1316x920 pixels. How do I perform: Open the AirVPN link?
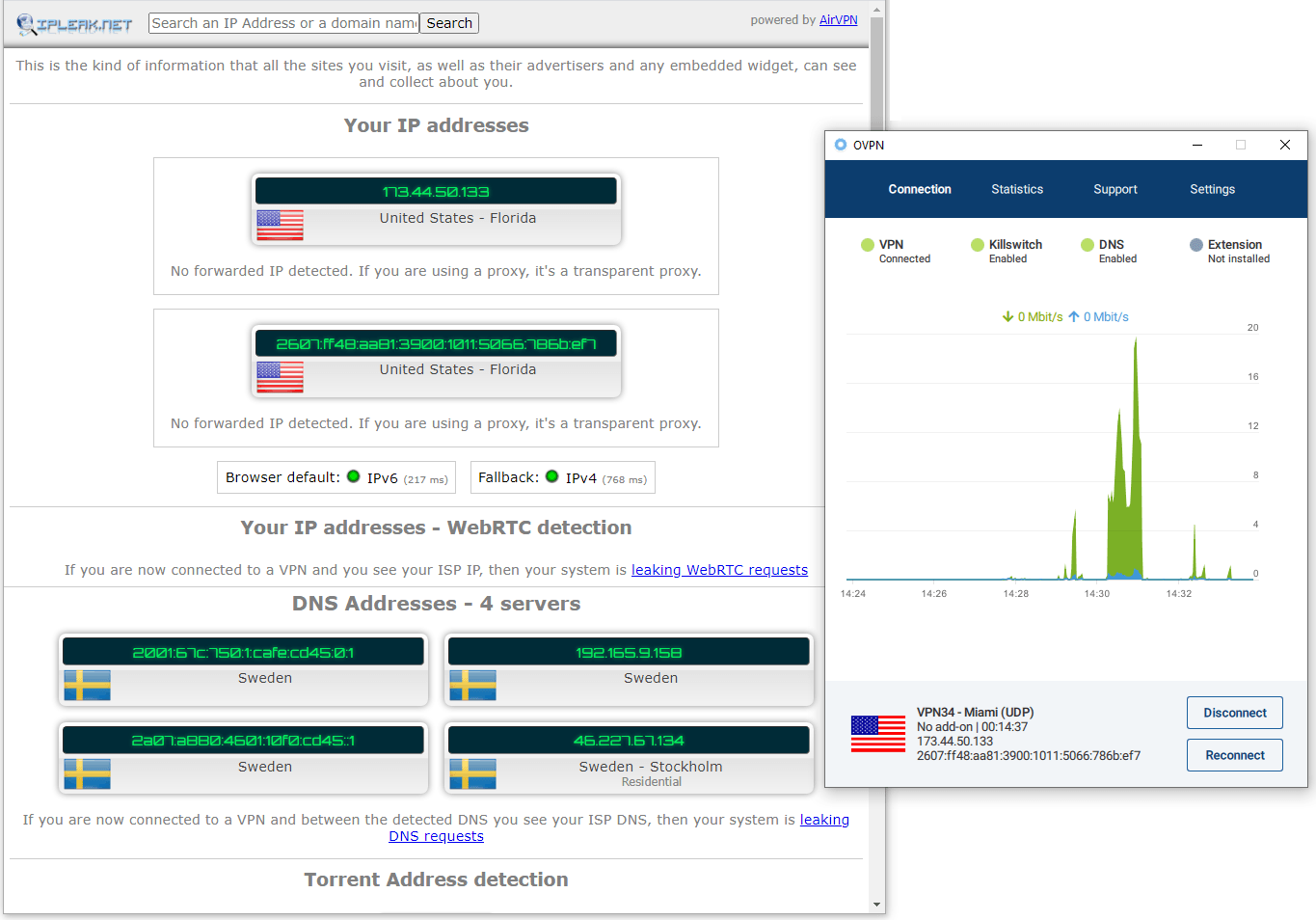[x=838, y=19]
